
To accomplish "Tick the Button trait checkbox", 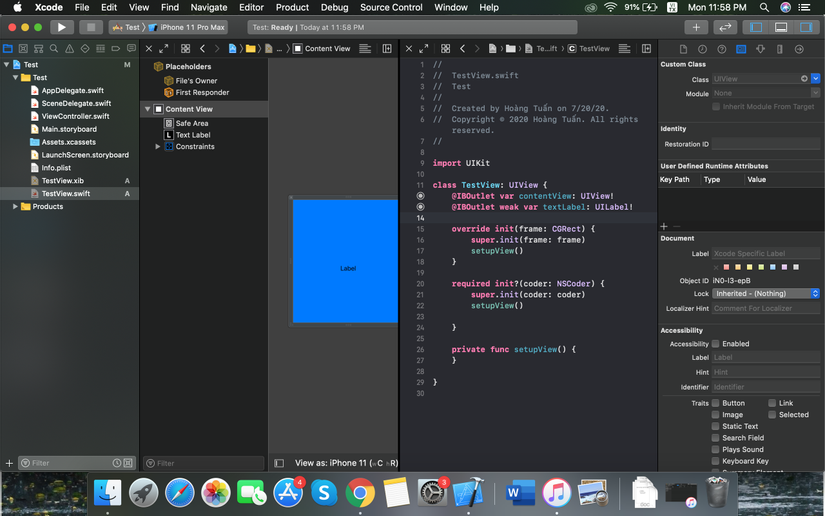I will [x=715, y=403].
